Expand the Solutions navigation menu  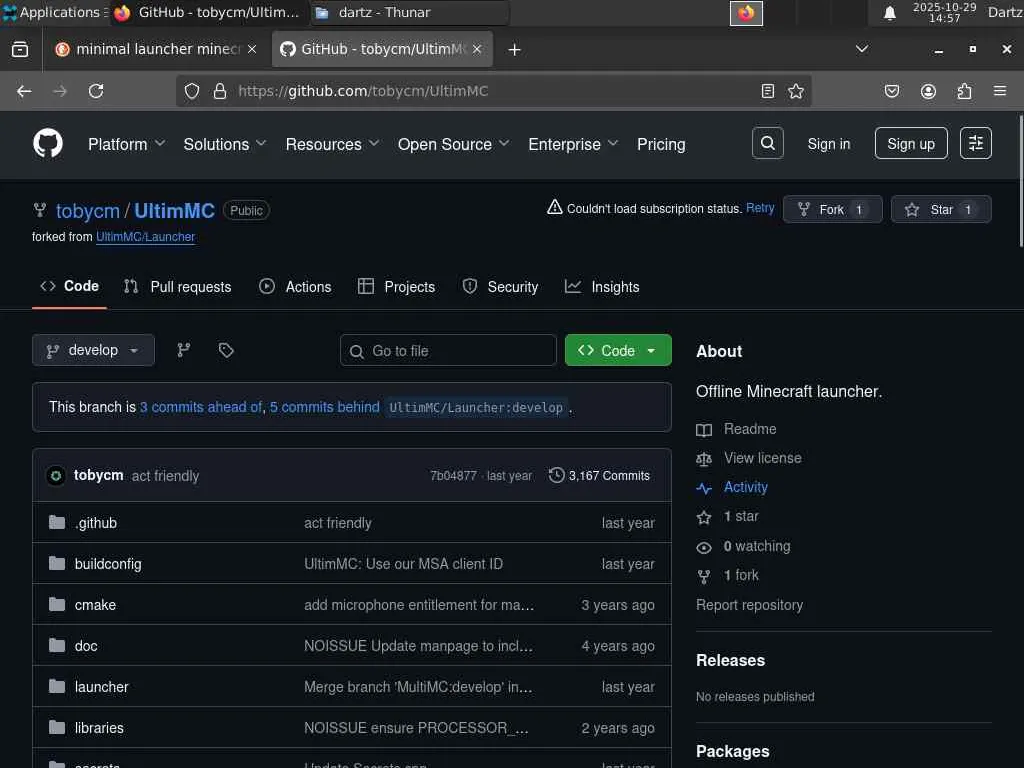tap(225, 144)
